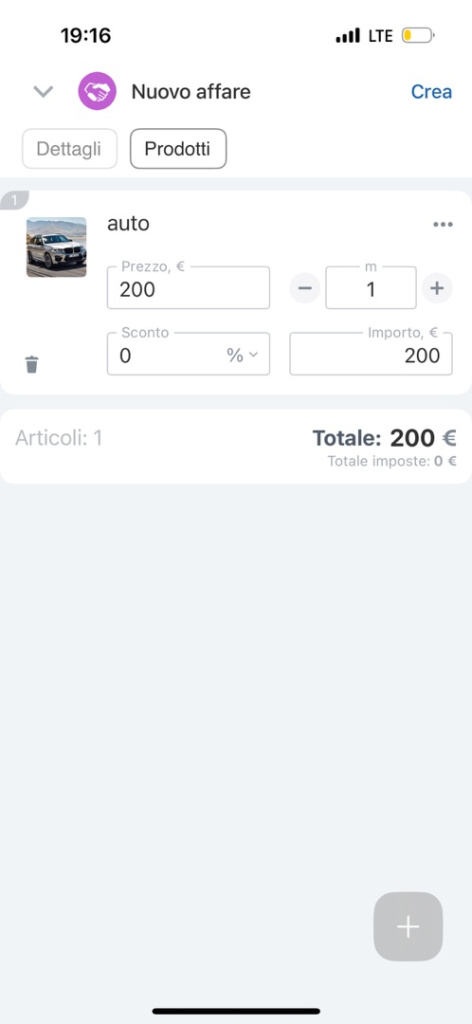472x1024 pixels.
Task: Open the three-dots menu for auto
Action: [443, 225]
